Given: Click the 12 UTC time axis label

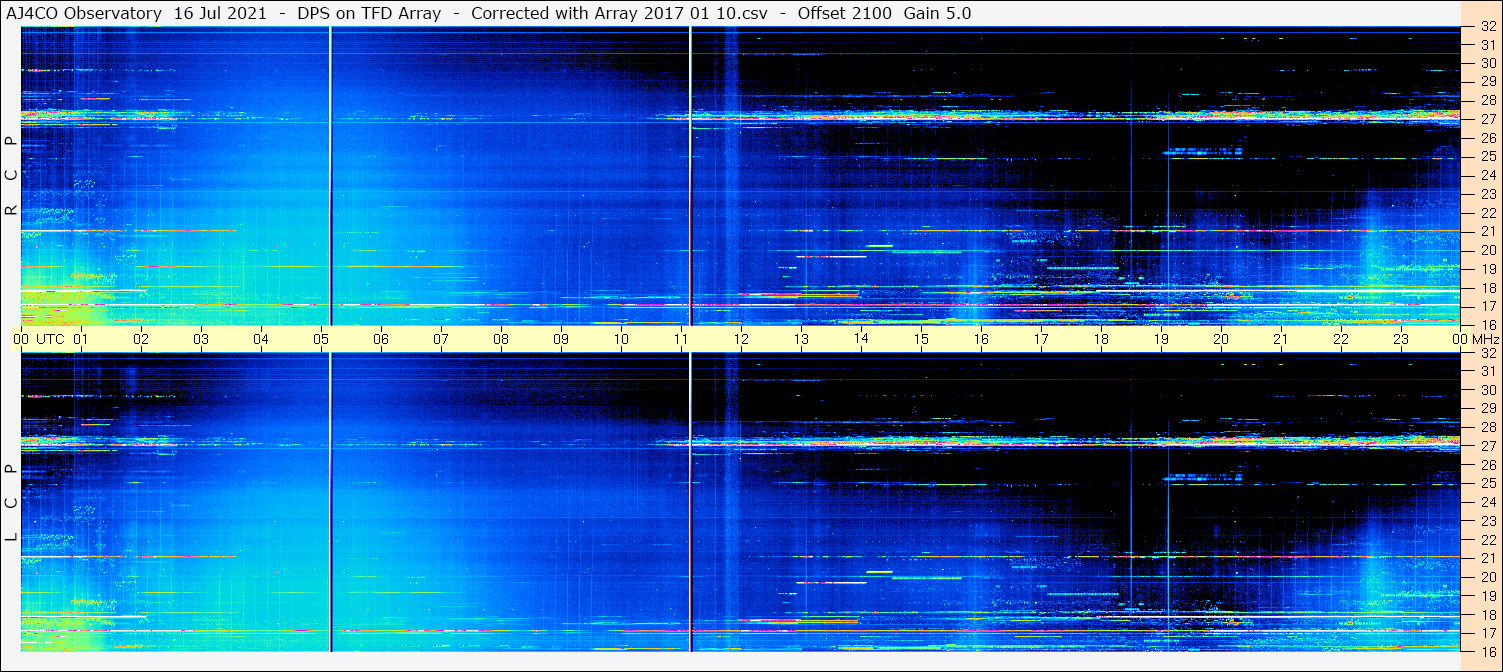Looking at the screenshot, I should 741,339.
